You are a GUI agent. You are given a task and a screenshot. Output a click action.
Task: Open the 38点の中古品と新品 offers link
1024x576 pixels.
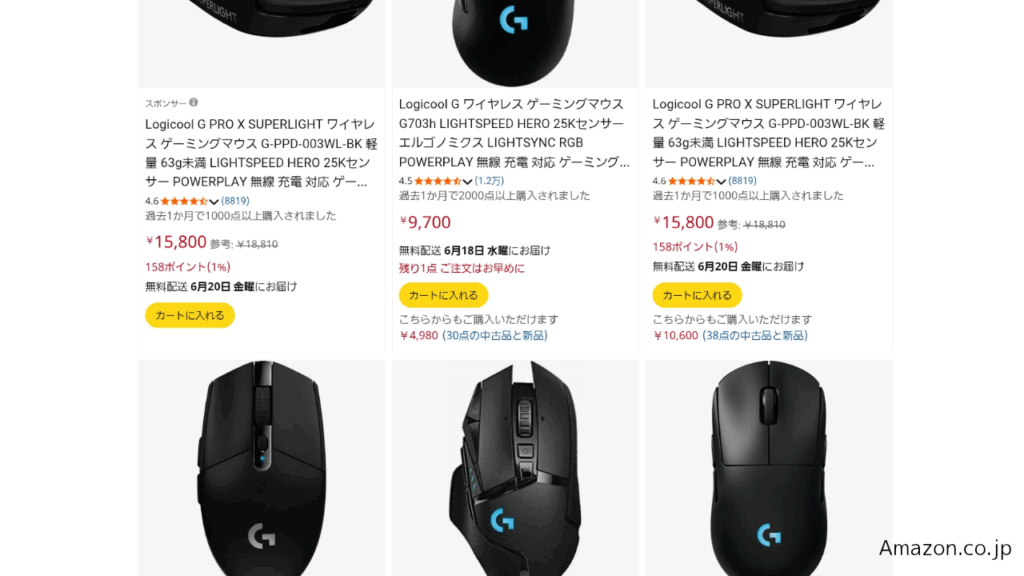755,336
